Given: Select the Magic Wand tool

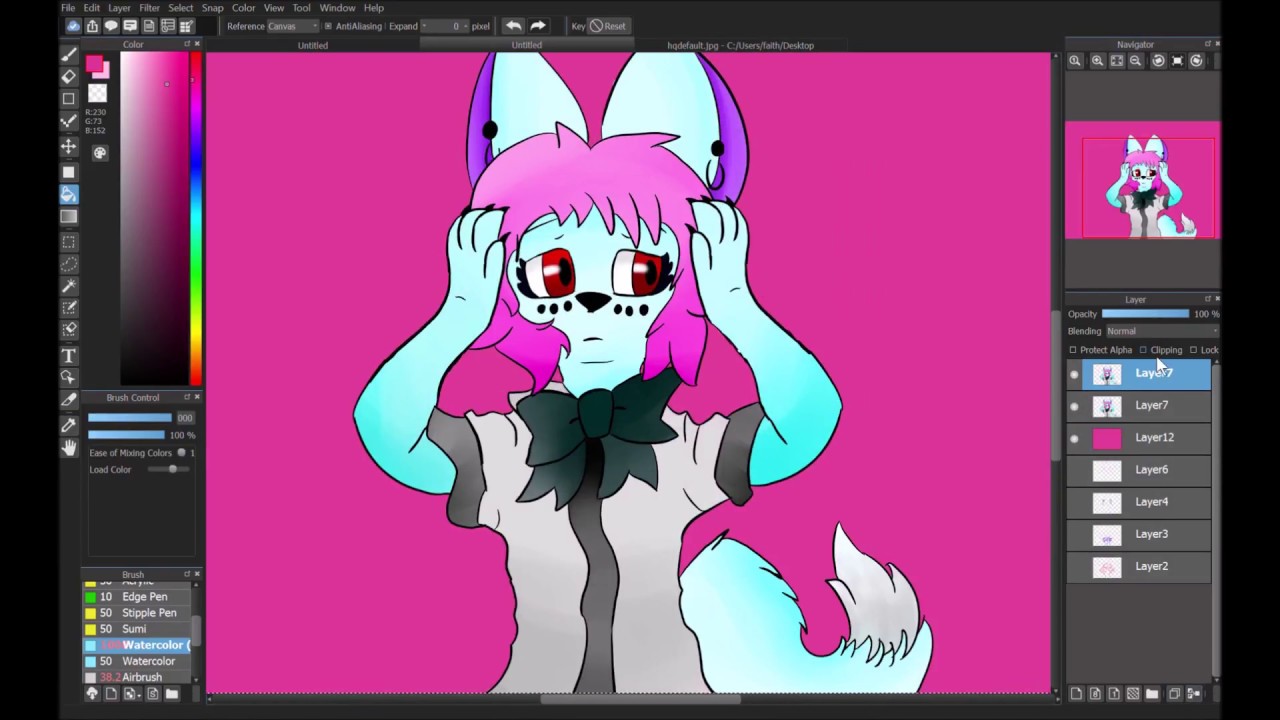Looking at the screenshot, I should coord(69,287).
